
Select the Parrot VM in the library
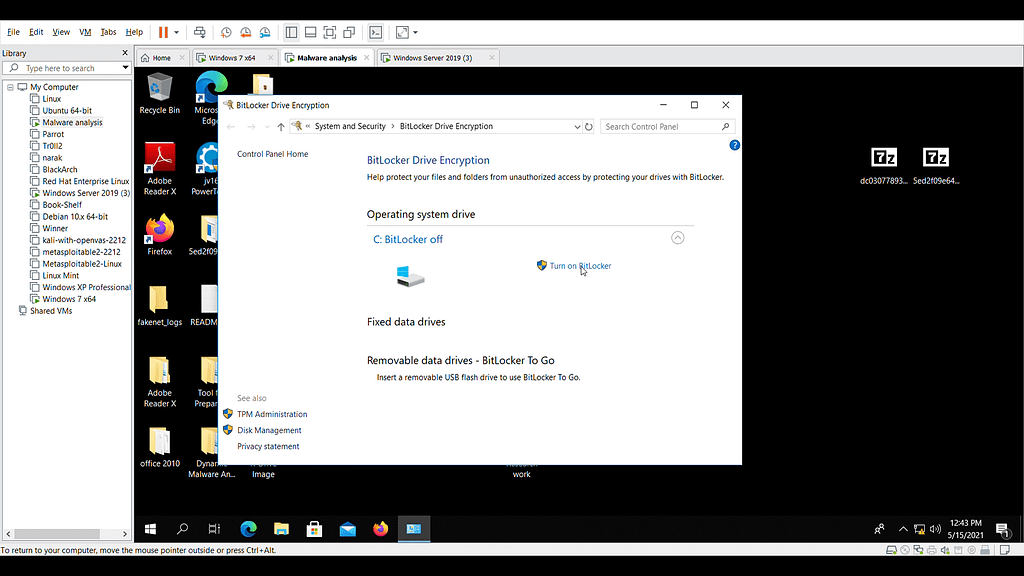[53, 134]
